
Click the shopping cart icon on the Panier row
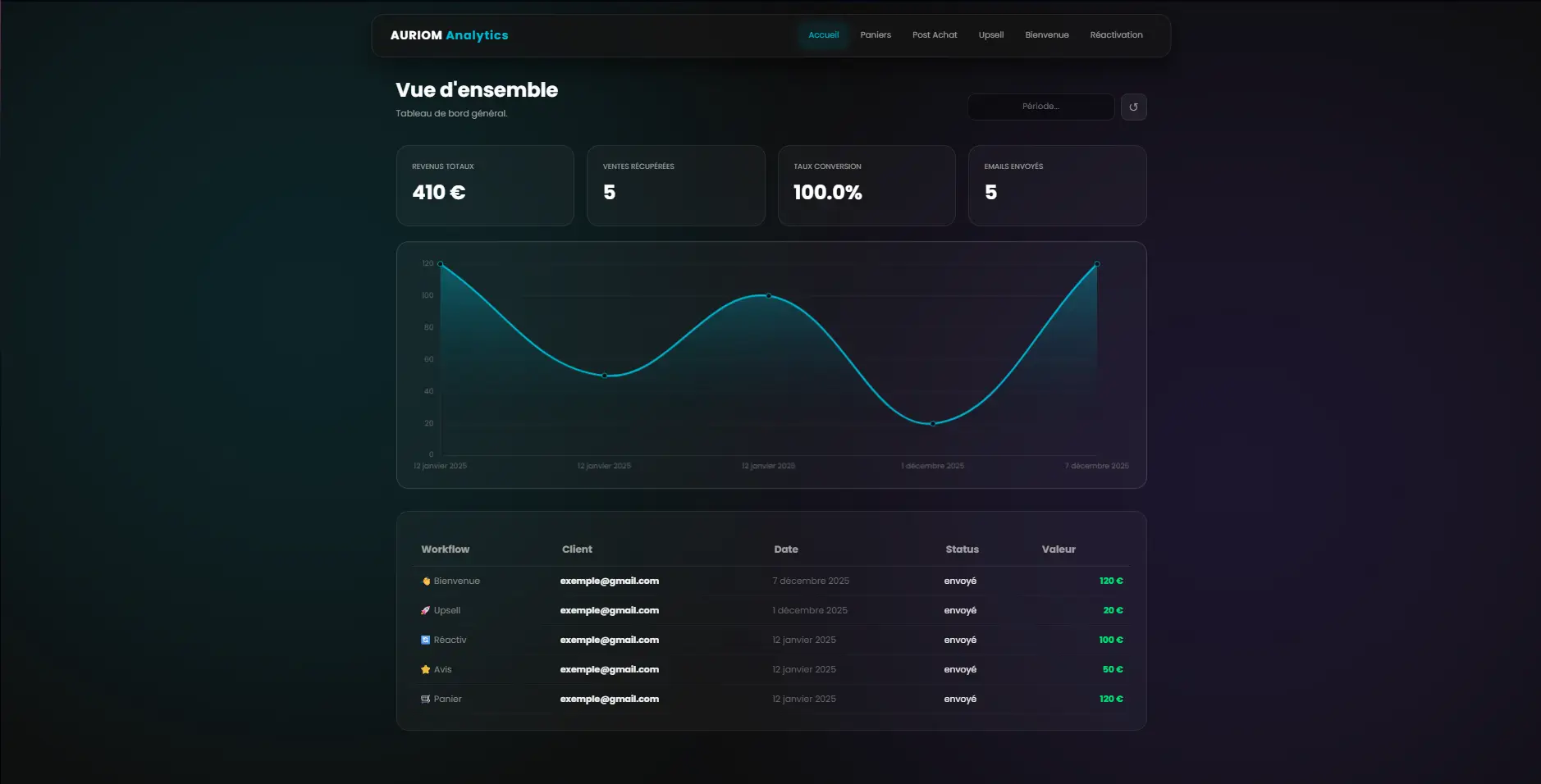point(425,699)
